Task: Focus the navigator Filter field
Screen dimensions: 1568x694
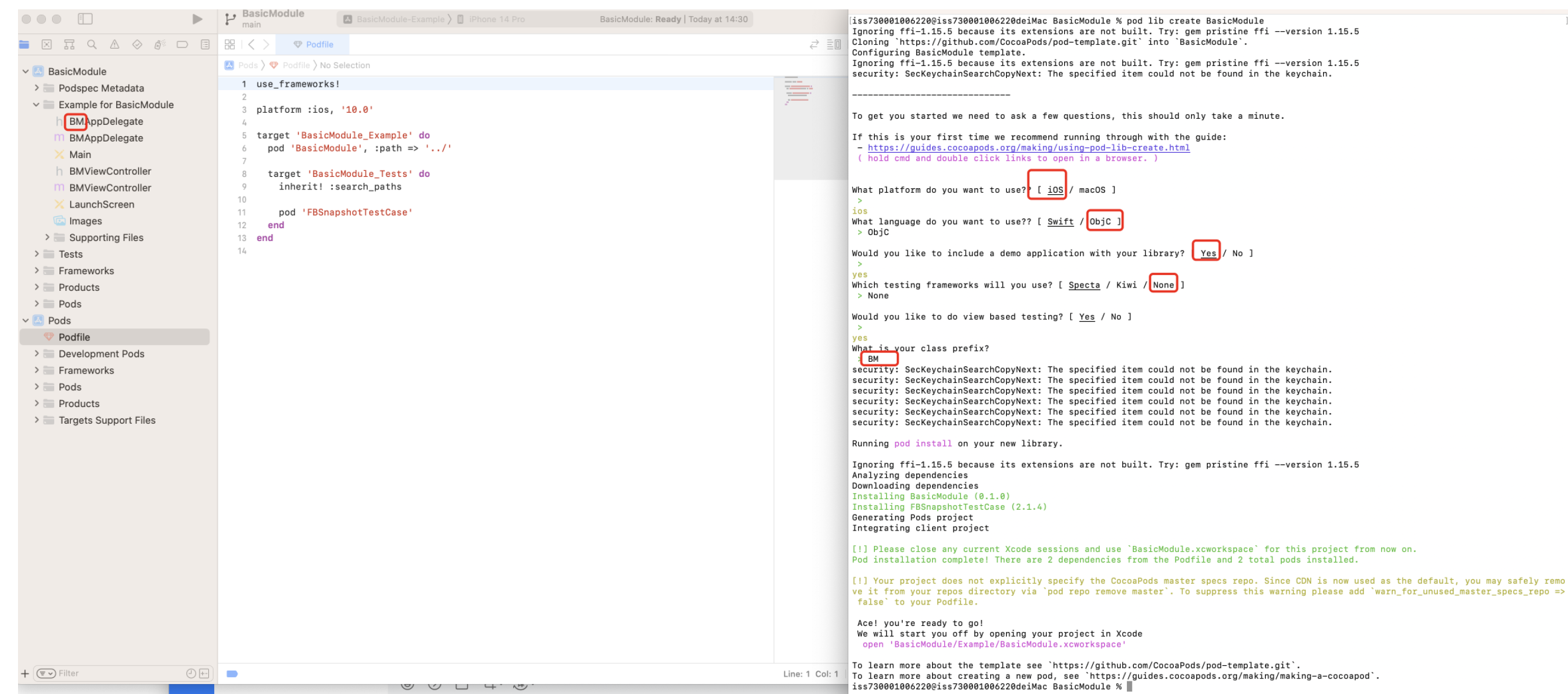Action: pyautogui.click(x=120, y=674)
